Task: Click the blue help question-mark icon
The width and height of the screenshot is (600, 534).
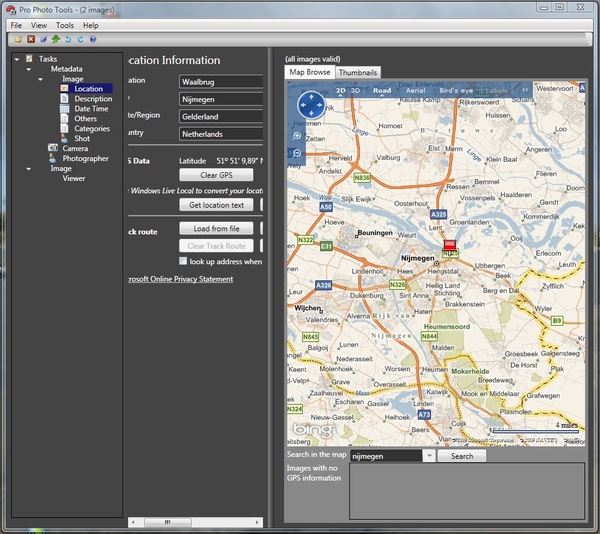Action: (93, 39)
